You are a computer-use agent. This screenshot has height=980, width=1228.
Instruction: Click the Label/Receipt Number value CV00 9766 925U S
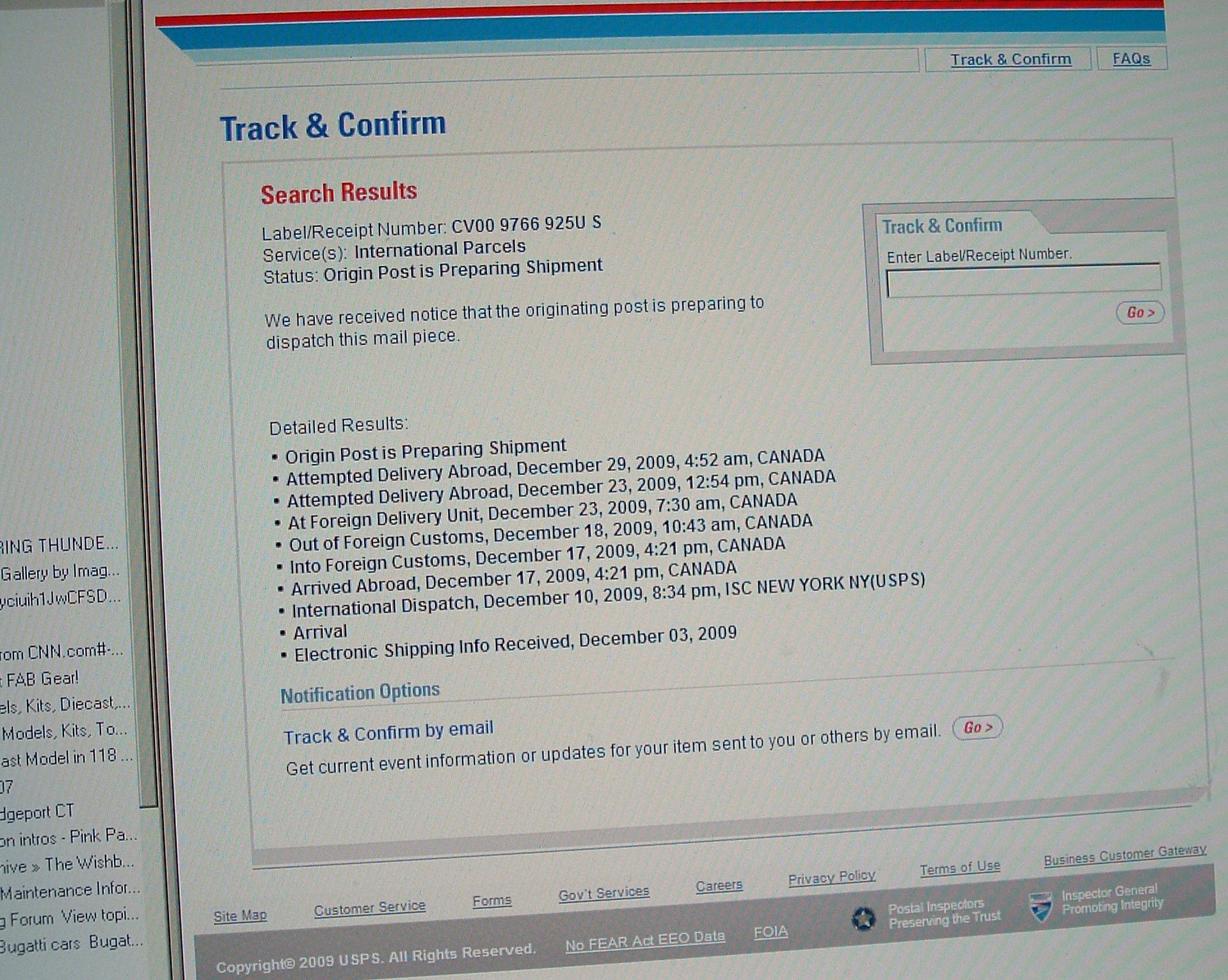(526, 225)
